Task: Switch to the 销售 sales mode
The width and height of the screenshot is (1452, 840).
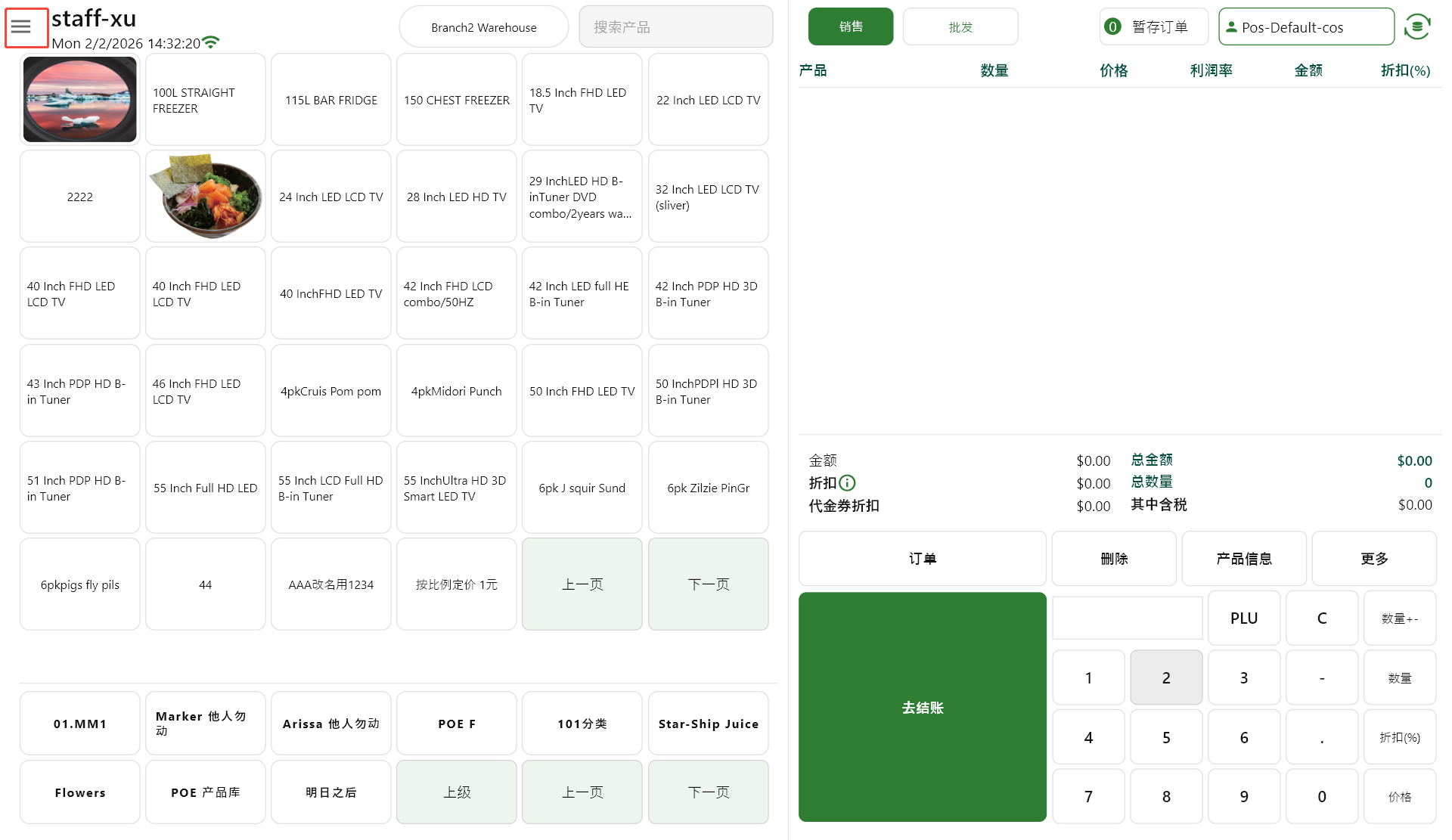Action: coord(850,27)
